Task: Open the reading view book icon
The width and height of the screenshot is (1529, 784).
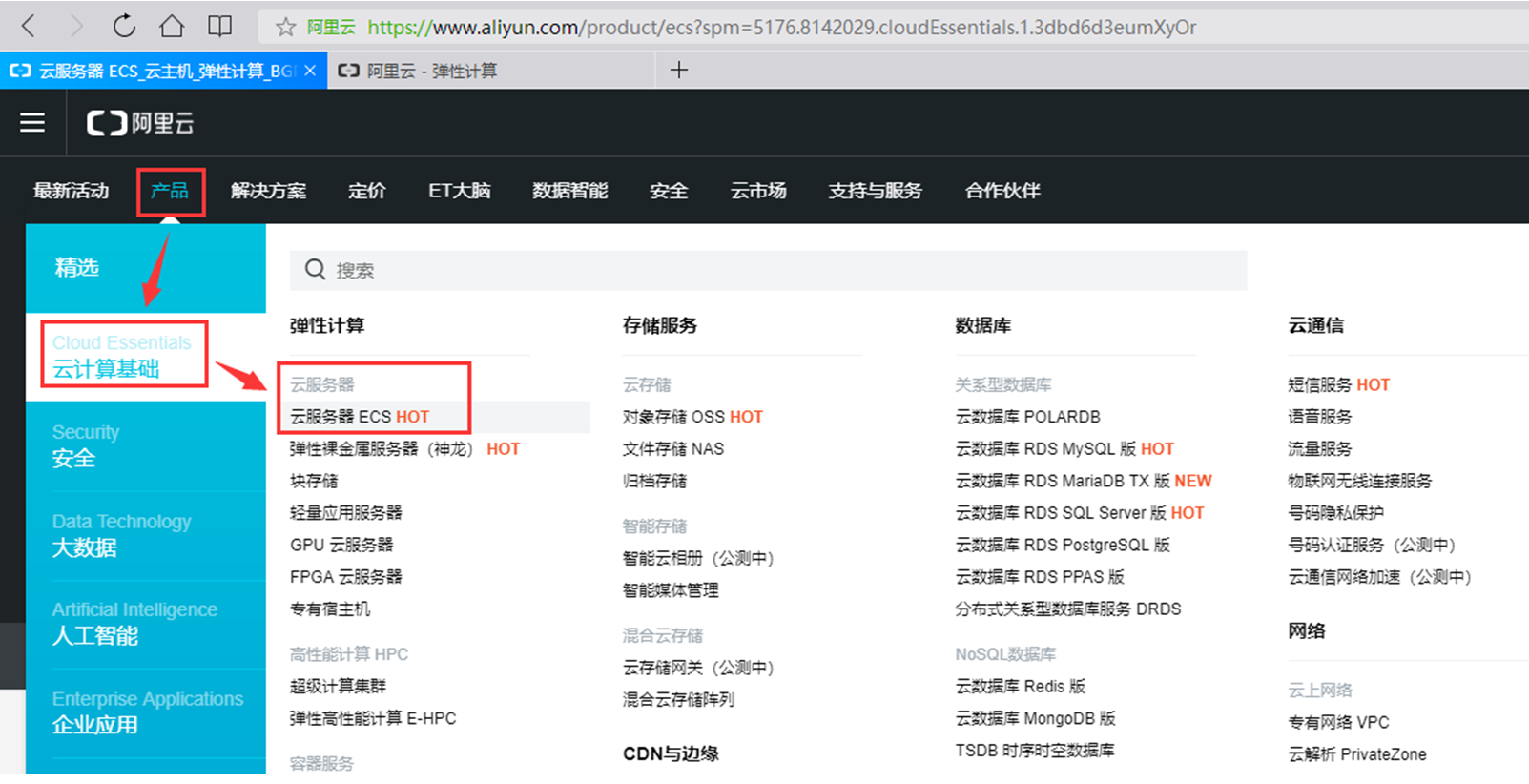Action: (x=220, y=26)
